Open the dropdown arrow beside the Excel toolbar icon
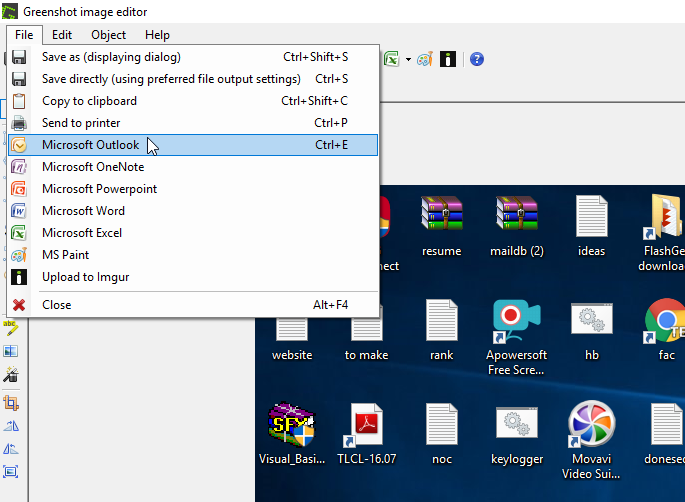Image resolution: width=685 pixels, height=502 pixels. tap(408, 59)
